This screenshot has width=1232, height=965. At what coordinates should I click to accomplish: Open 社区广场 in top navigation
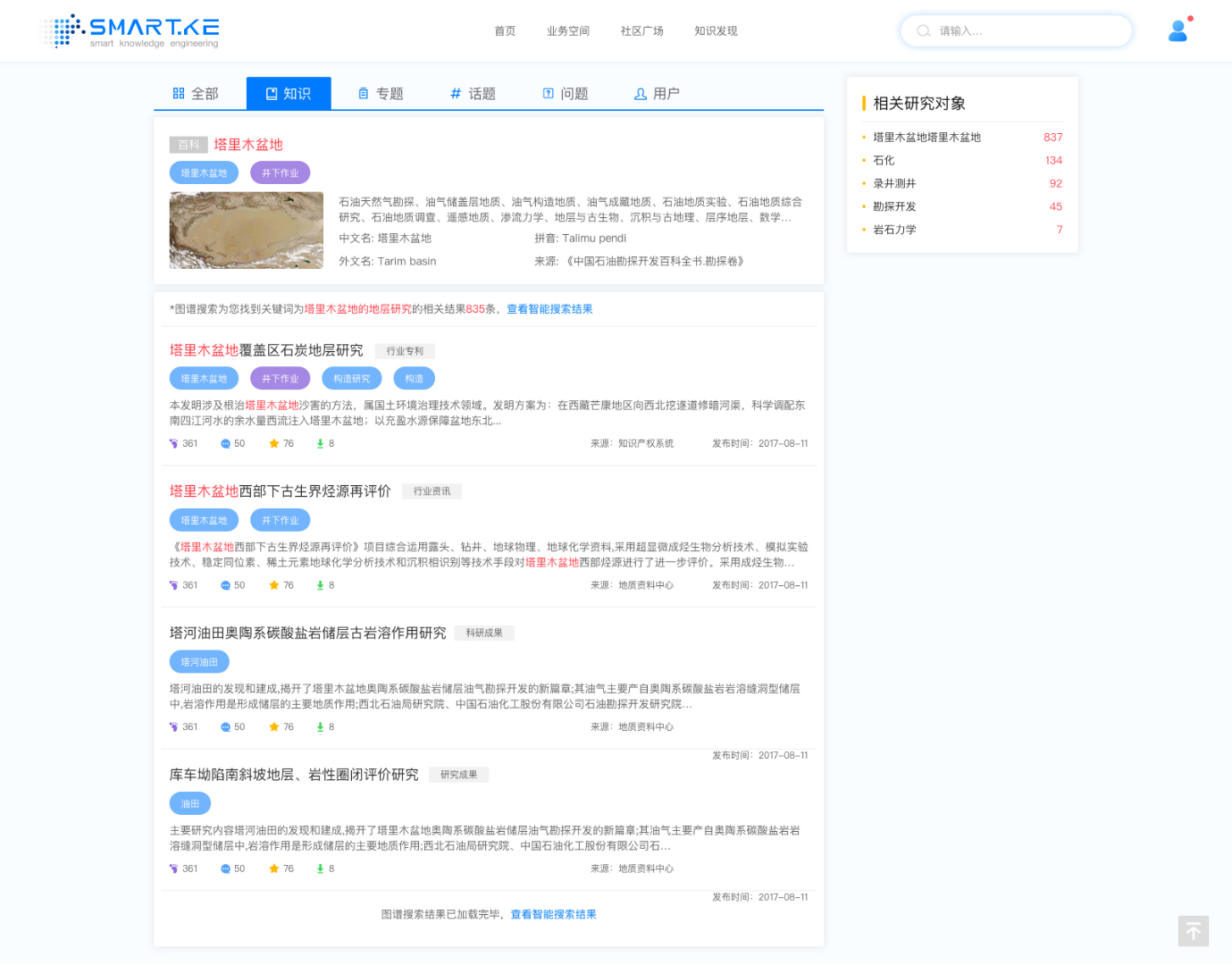point(642,31)
